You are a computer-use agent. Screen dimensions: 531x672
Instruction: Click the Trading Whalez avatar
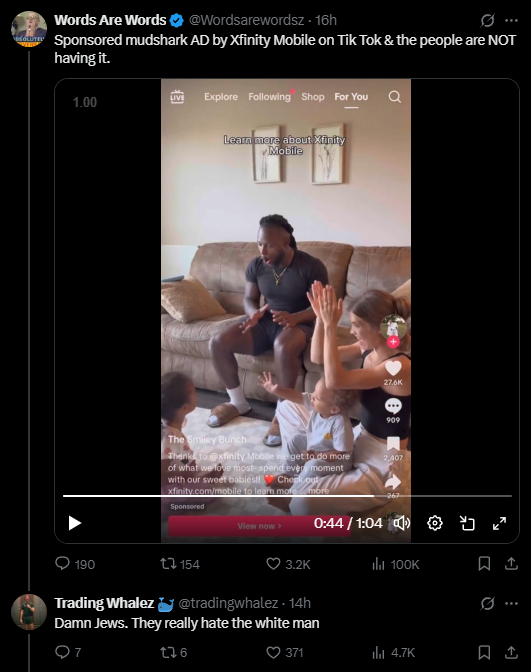pos(29,612)
